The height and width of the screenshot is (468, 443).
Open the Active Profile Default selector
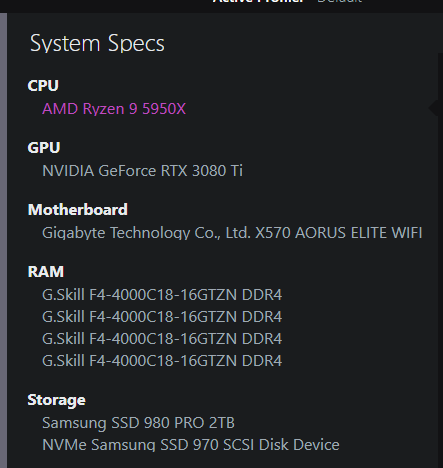(339, 1)
